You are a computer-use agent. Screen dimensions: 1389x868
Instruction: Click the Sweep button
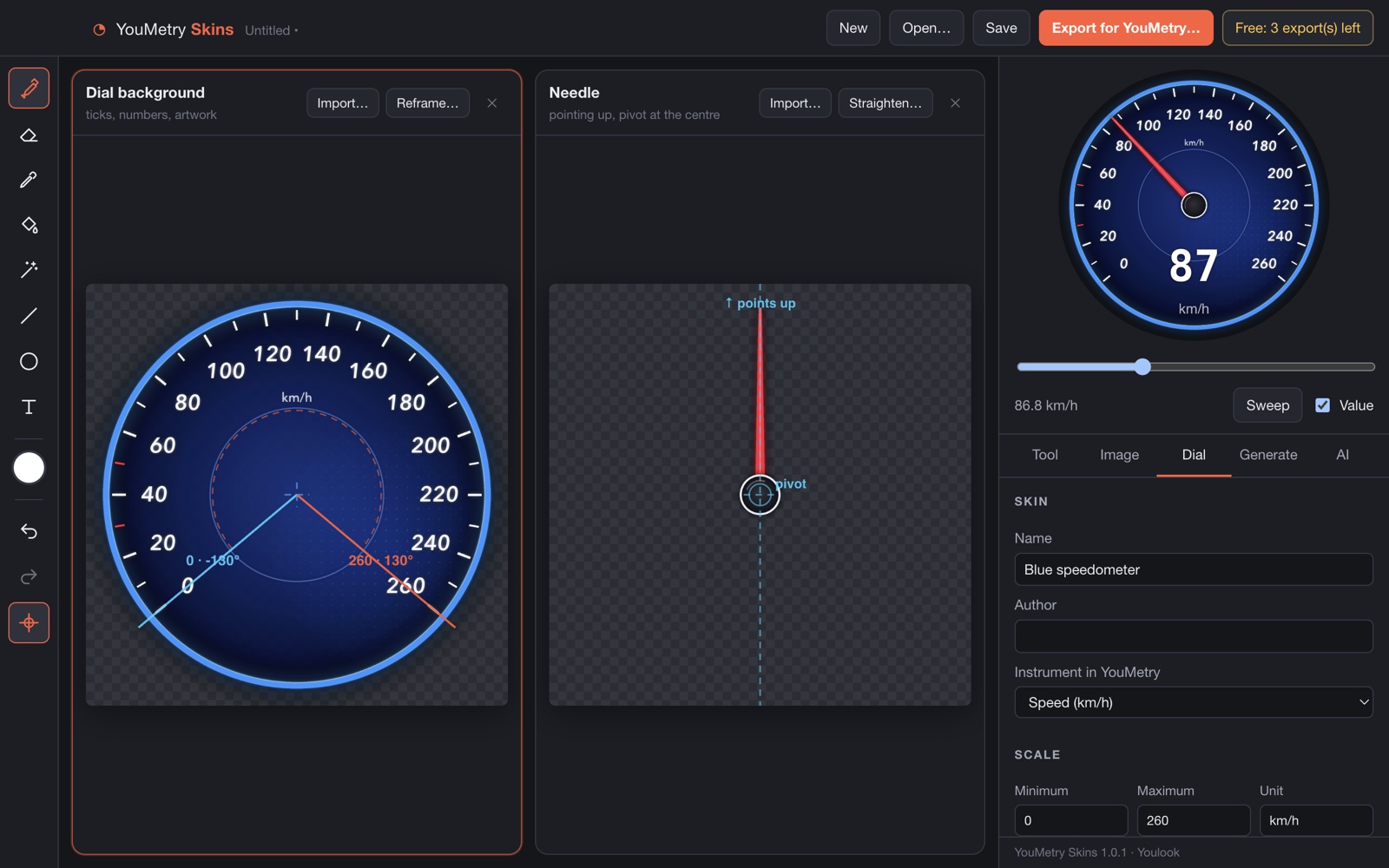(x=1267, y=405)
